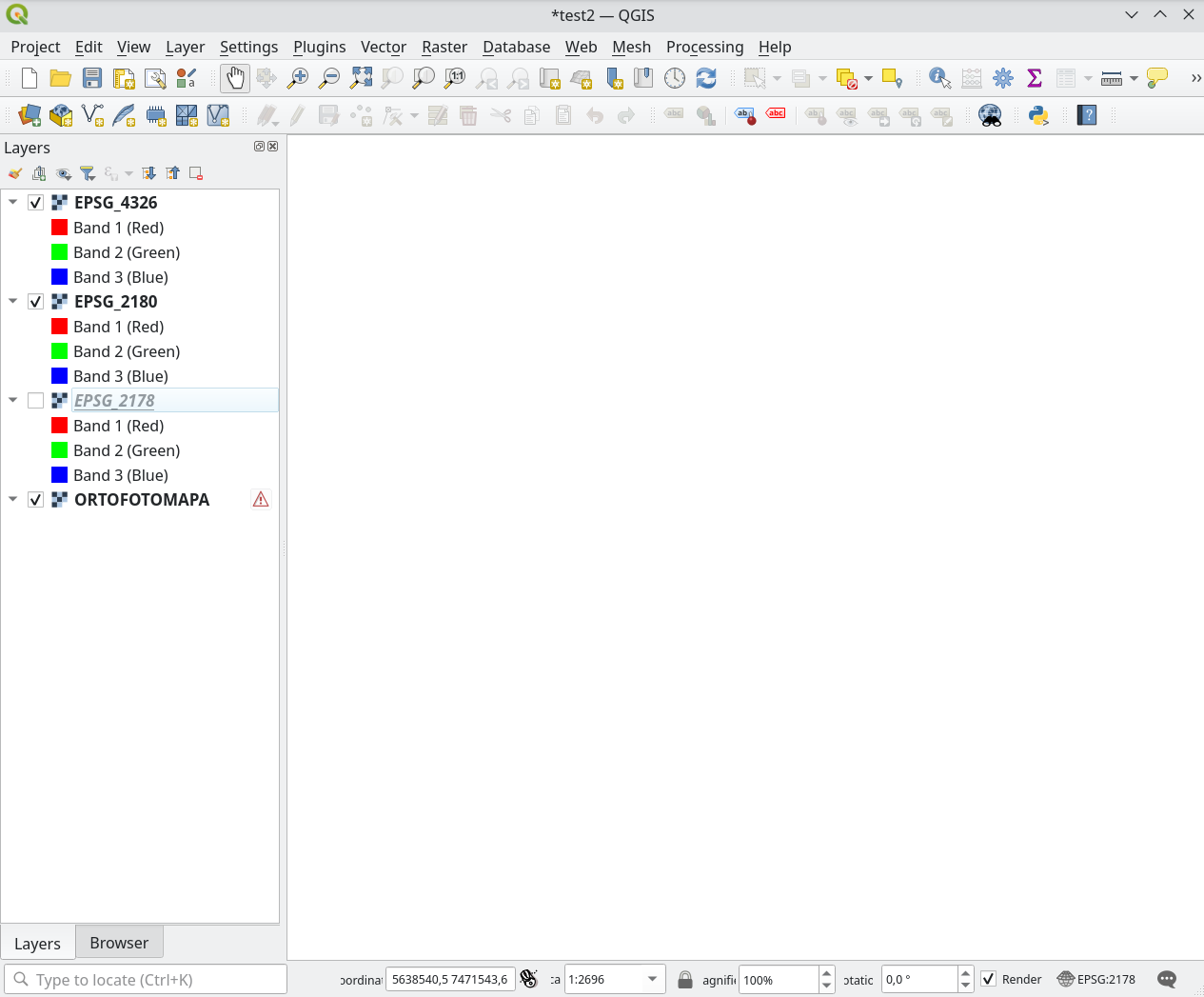Open the layer styling panel in Layers
1204x997 pixels.
pyautogui.click(x=13, y=173)
